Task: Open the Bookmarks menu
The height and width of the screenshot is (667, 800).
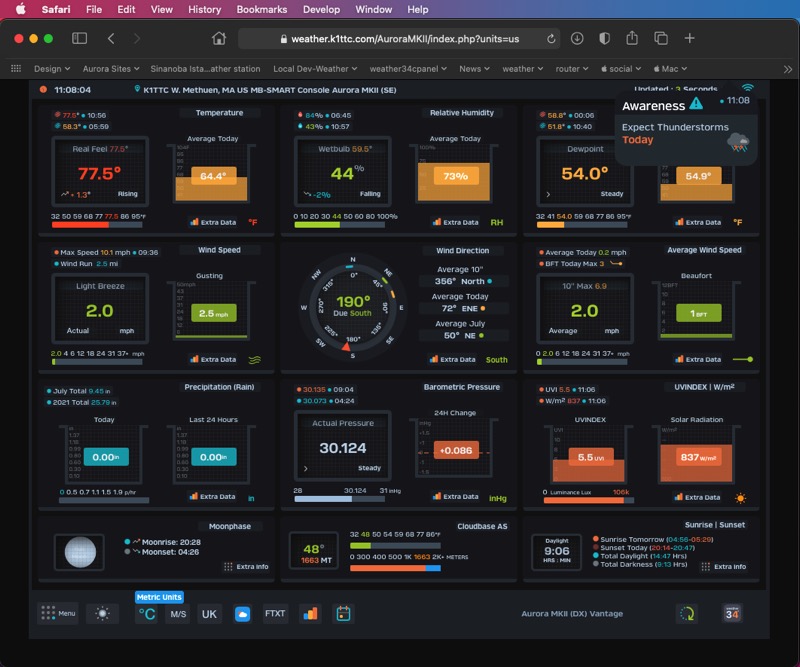Action: coord(262,9)
